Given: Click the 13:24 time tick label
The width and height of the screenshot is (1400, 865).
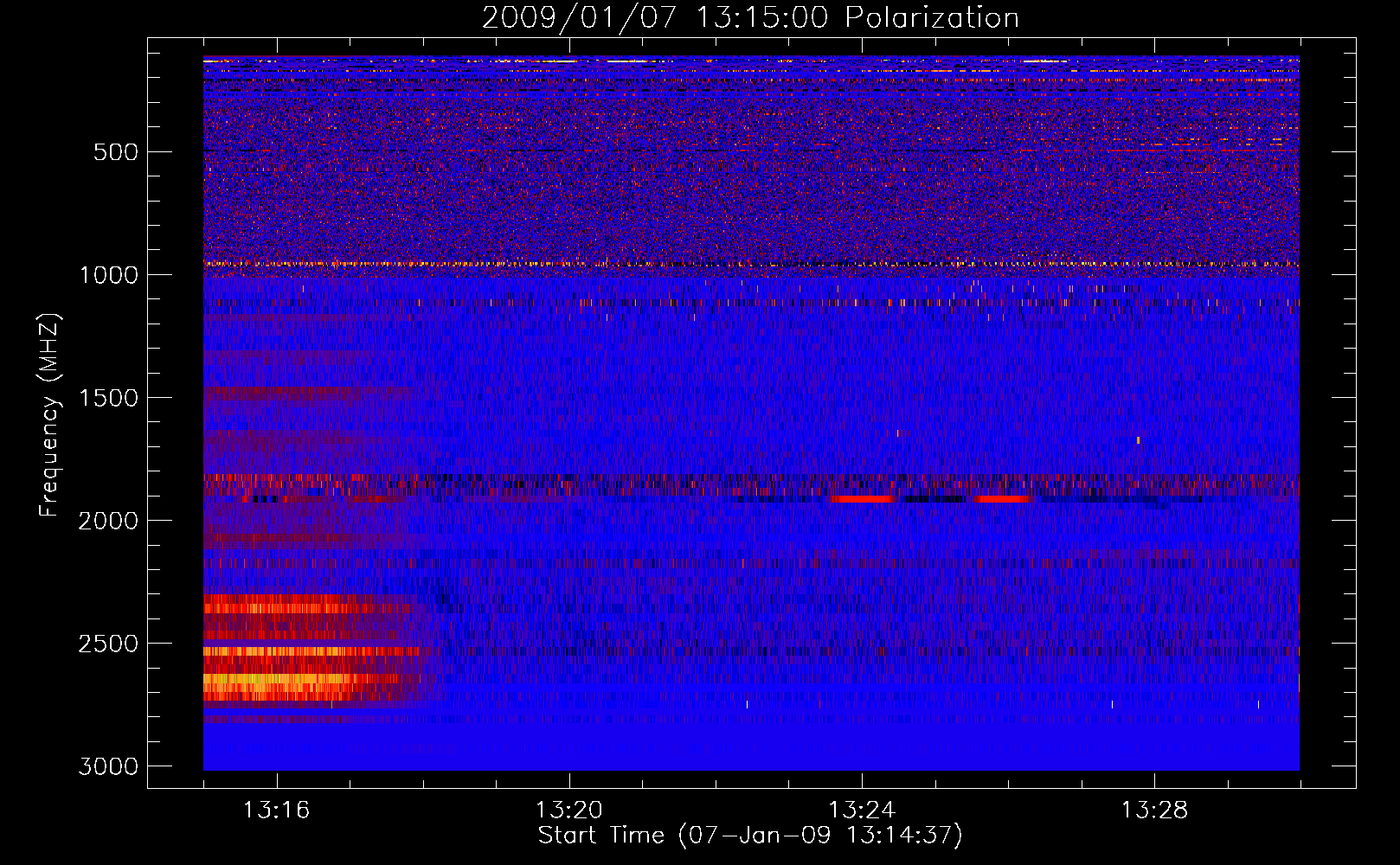Looking at the screenshot, I should pos(862,811).
